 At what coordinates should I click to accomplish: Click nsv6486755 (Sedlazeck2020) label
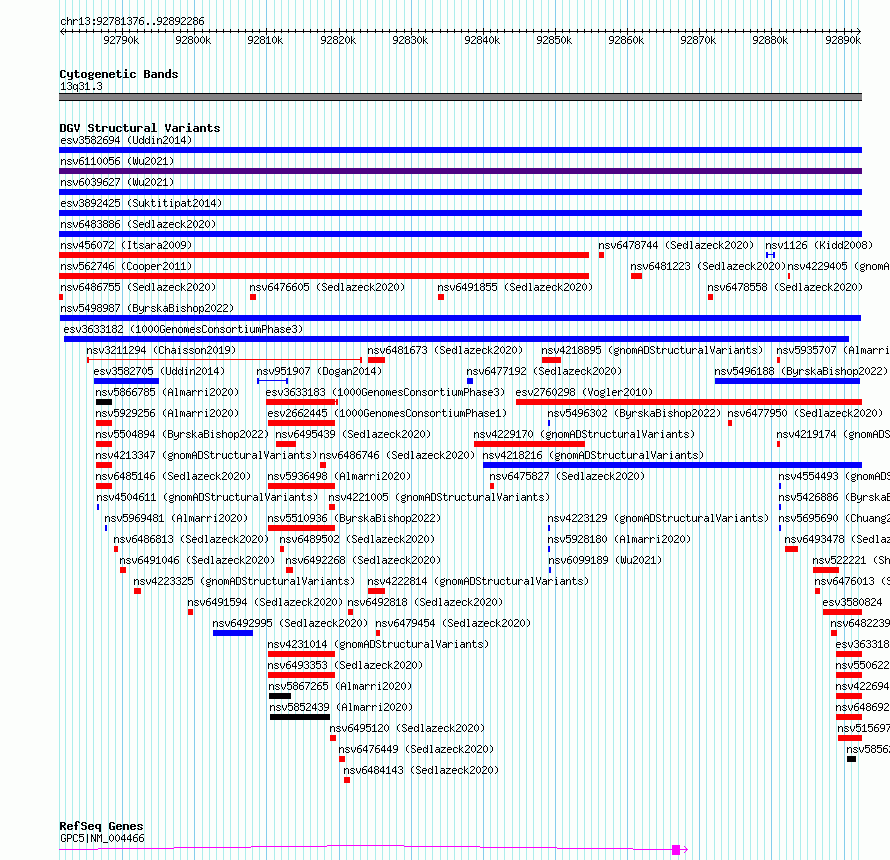(x=138, y=287)
